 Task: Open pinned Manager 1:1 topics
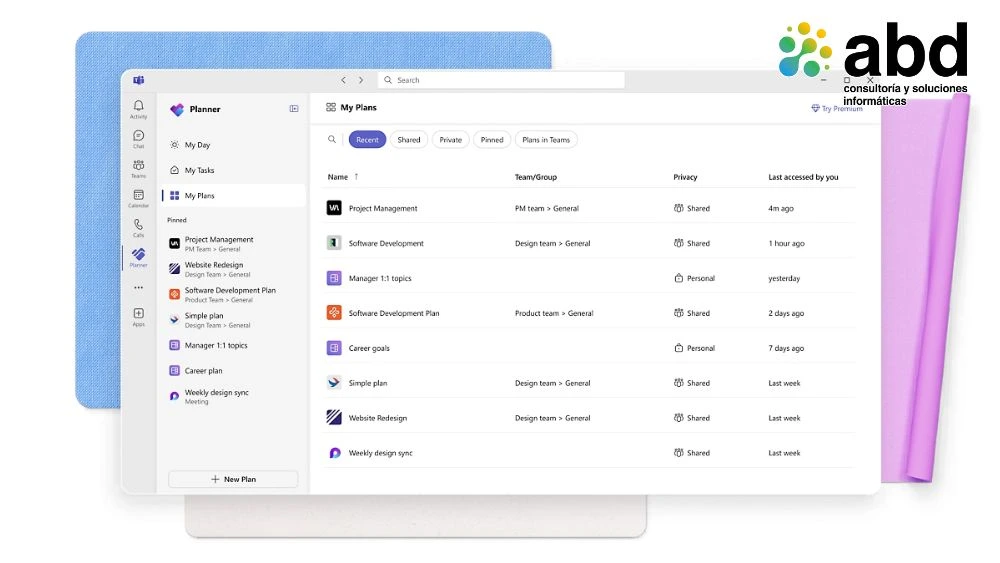coord(233,345)
